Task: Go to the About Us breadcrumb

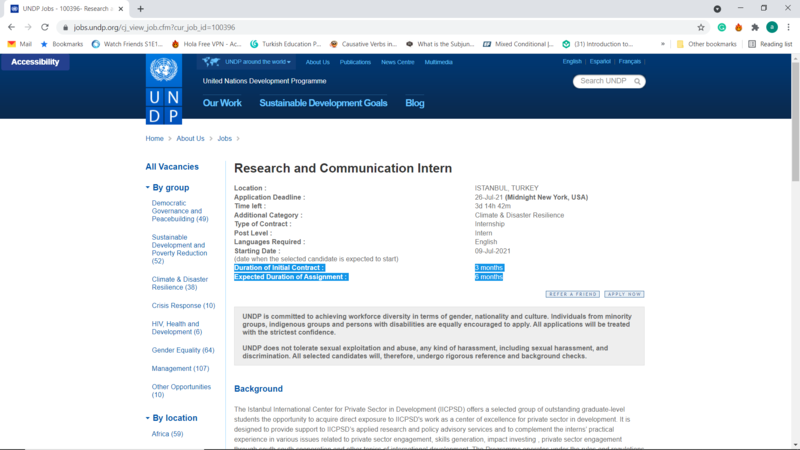Action: tap(190, 138)
